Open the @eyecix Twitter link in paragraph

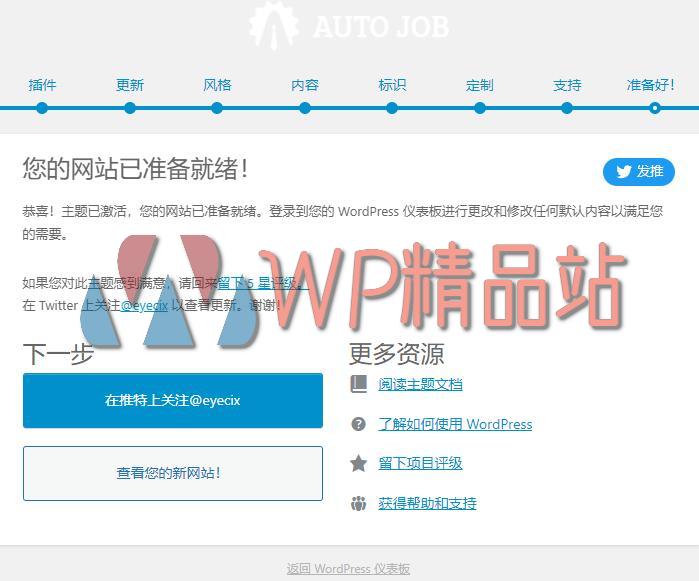pos(144,305)
